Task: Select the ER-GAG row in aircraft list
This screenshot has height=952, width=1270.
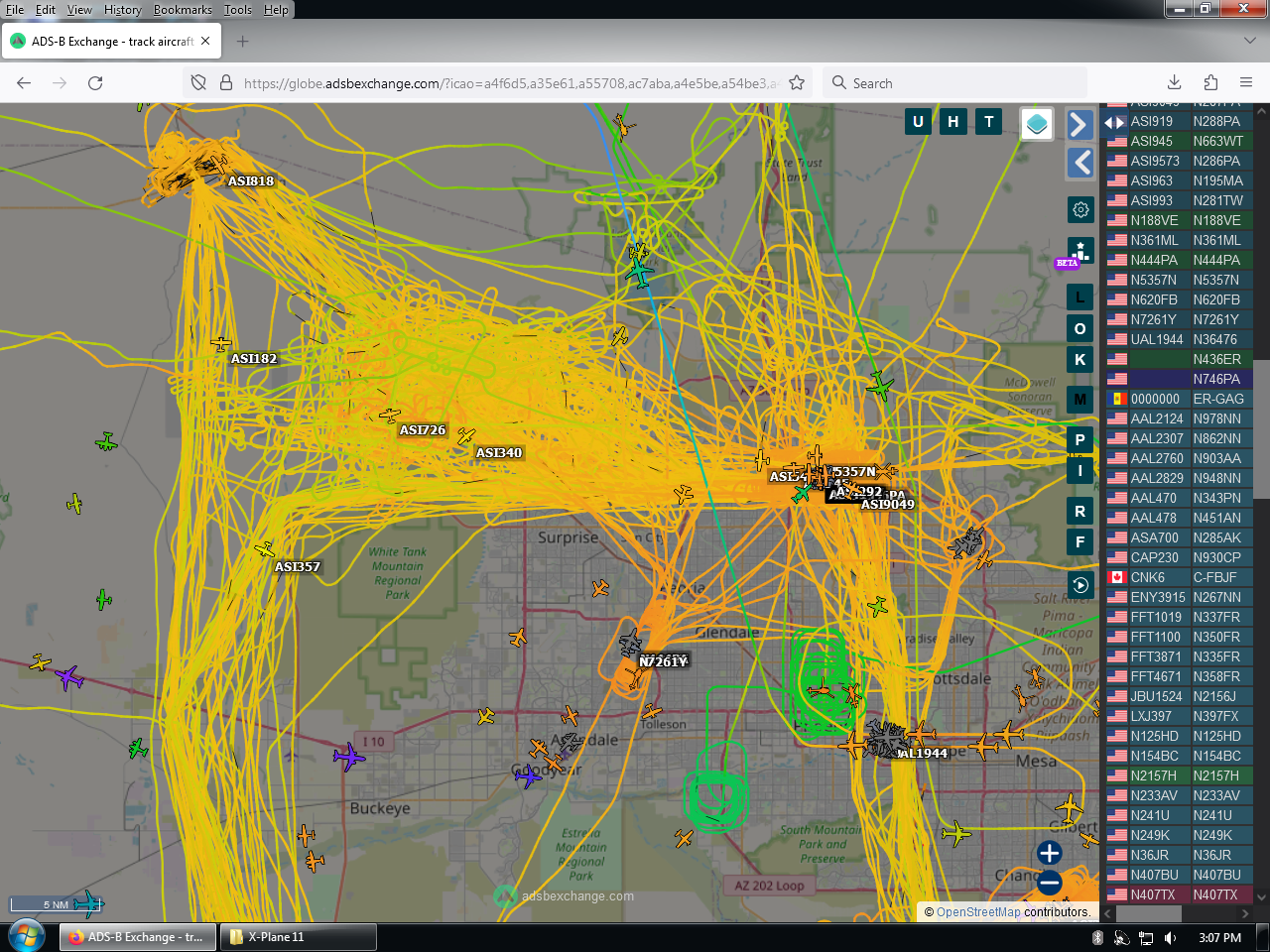Action: point(1180,399)
